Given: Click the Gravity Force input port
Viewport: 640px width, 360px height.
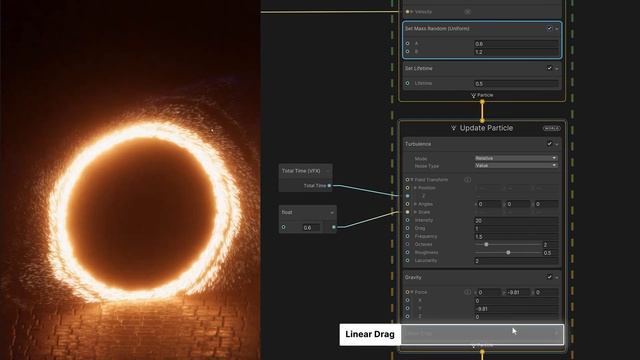Looking at the screenshot, I should point(407,292).
